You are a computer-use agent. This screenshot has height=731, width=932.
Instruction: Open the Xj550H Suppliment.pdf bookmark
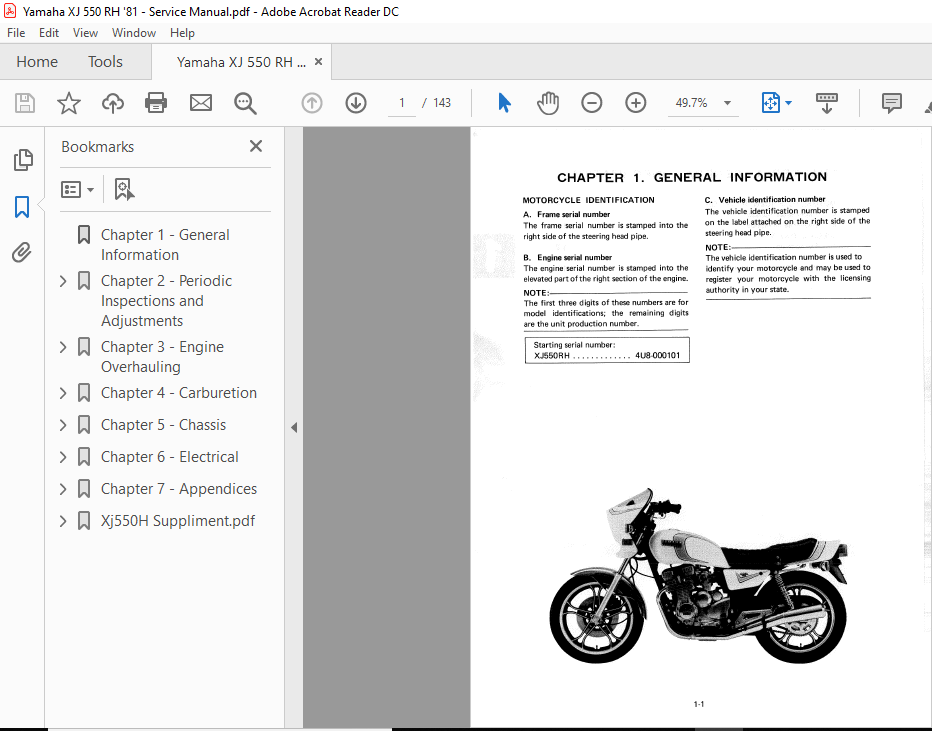178,521
